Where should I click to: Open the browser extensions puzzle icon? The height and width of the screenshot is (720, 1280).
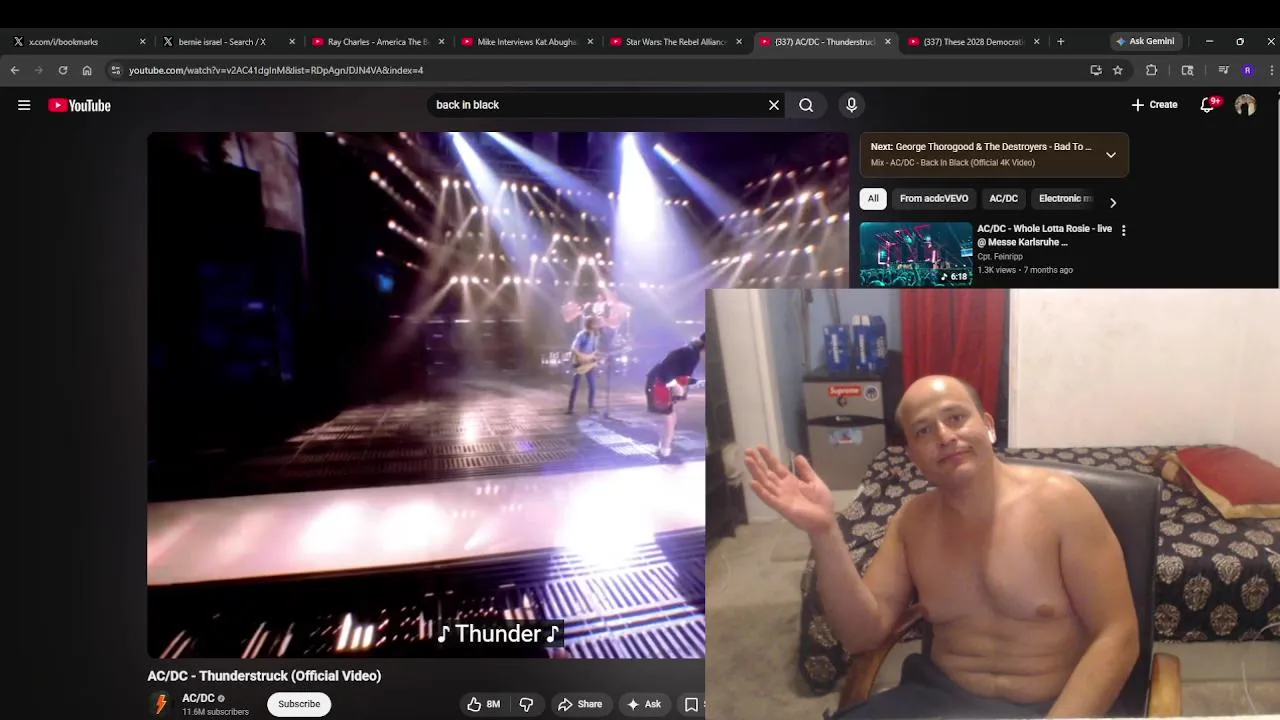tap(1152, 70)
